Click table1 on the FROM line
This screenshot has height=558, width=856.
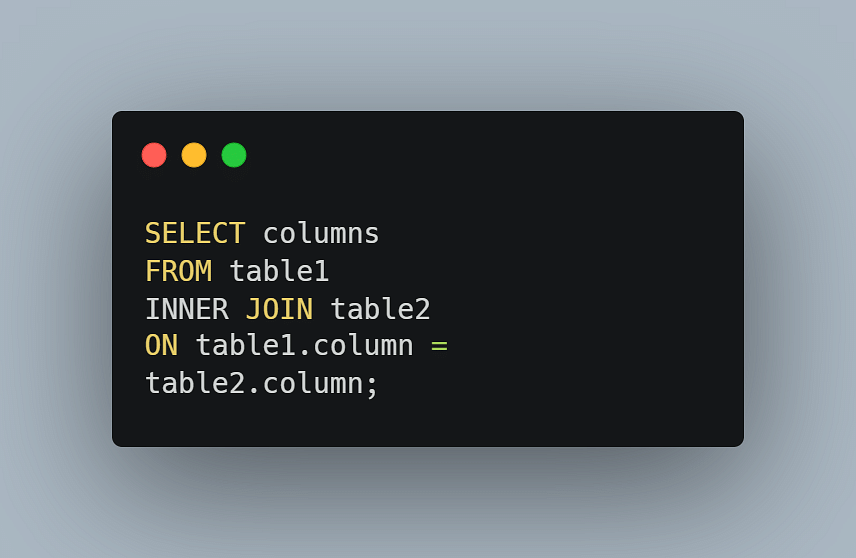tap(279, 271)
